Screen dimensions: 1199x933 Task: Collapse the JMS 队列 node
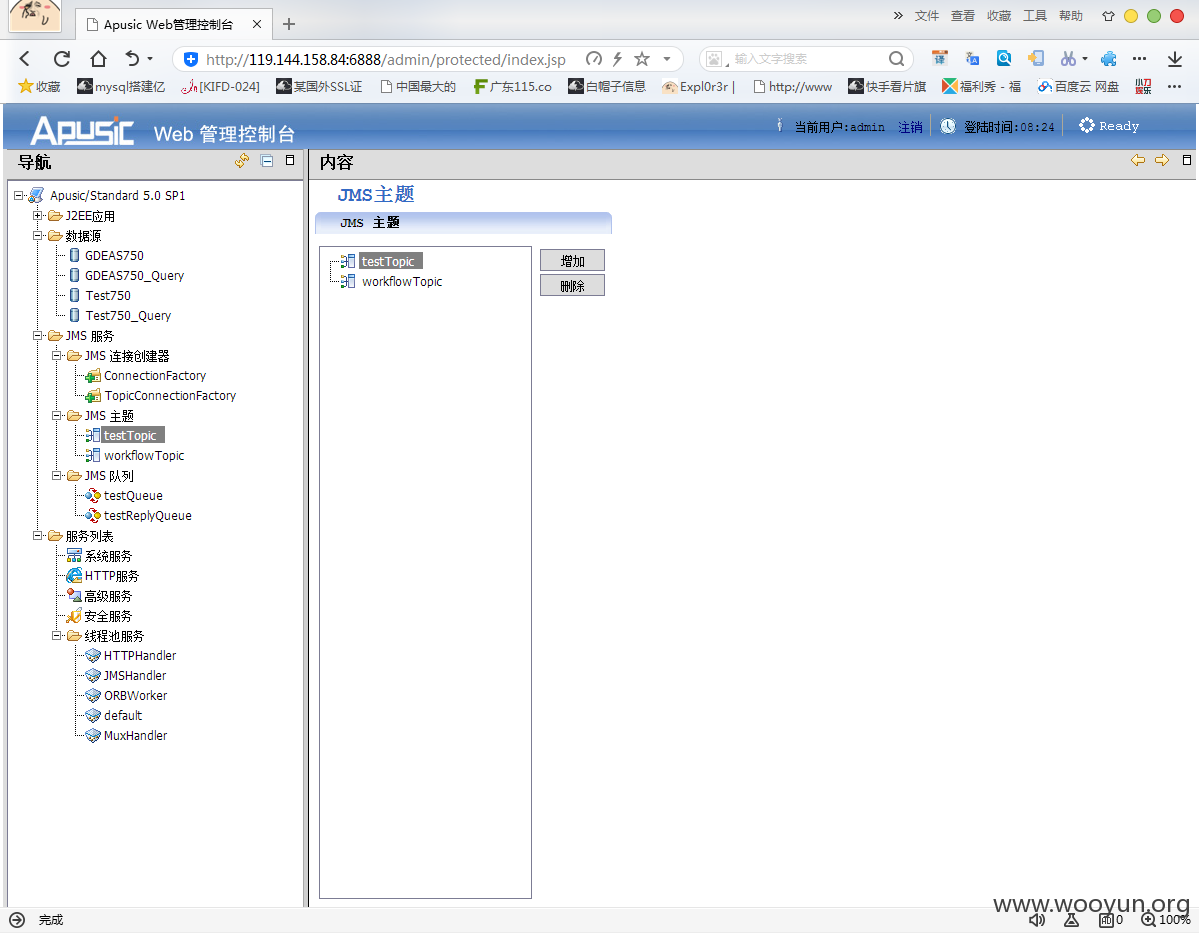[57, 476]
